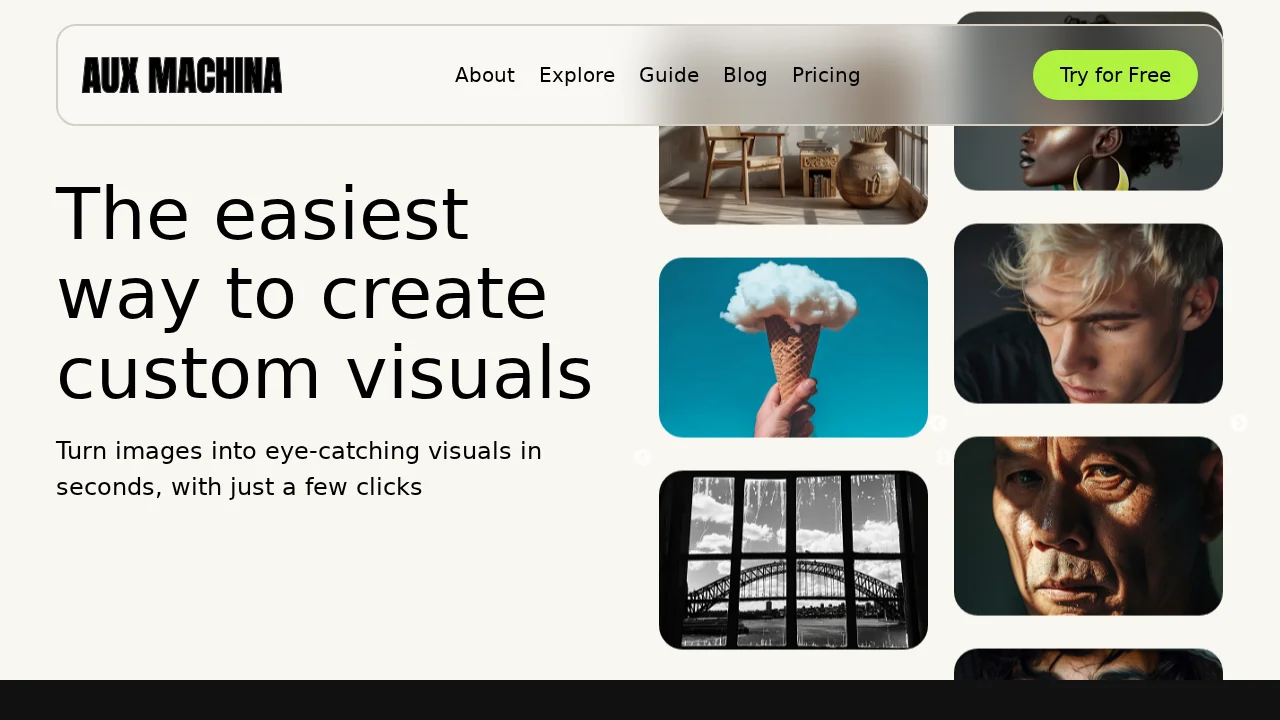
Task: Click next arrow right of ice cream column
Action: coord(943,457)
